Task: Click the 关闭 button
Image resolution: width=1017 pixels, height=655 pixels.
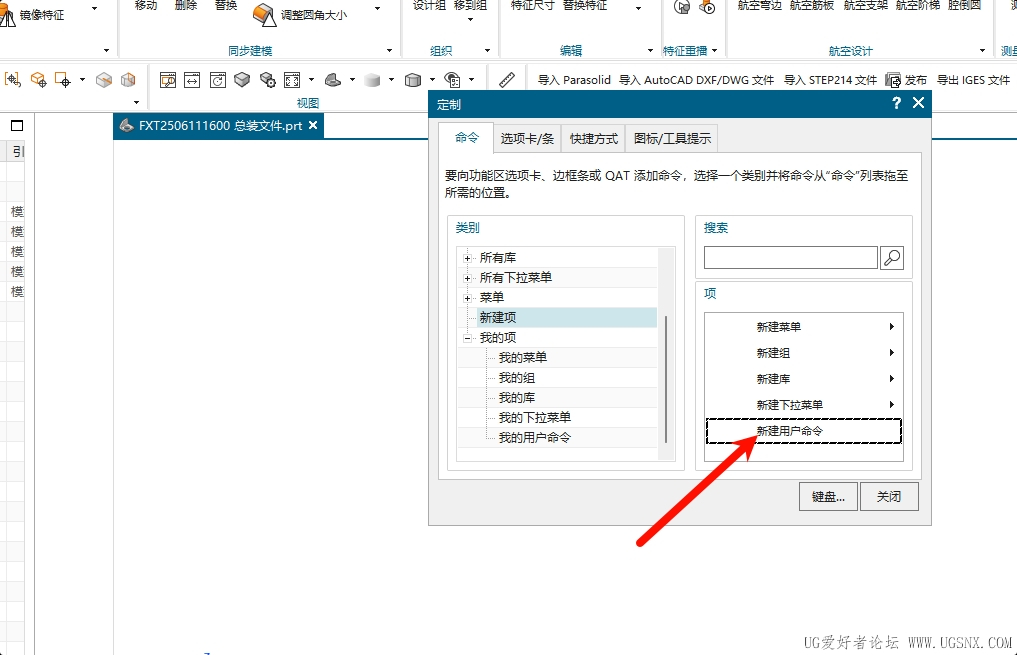Action: point(889,497)
